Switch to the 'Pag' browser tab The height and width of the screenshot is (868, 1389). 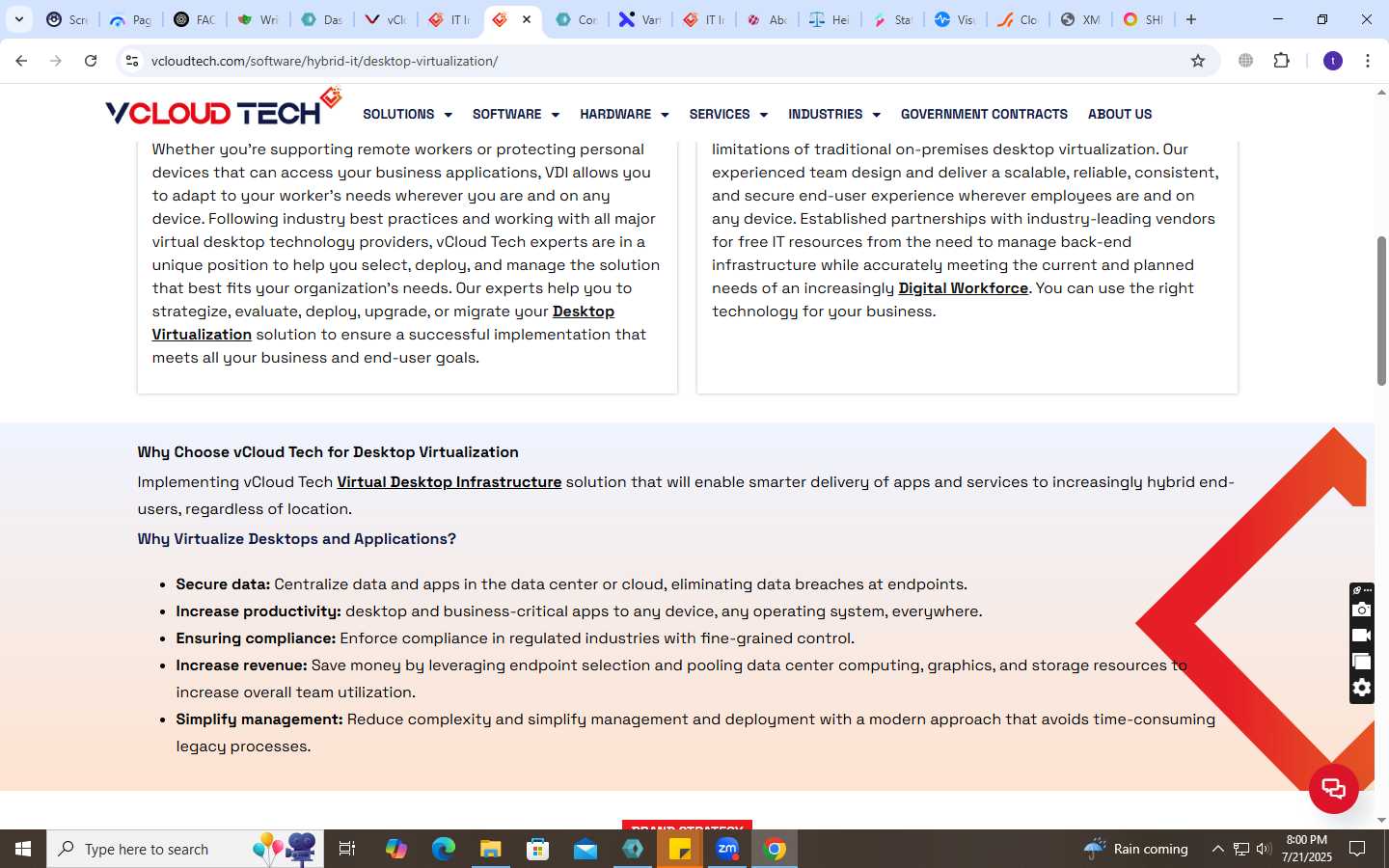coord(130,19)
